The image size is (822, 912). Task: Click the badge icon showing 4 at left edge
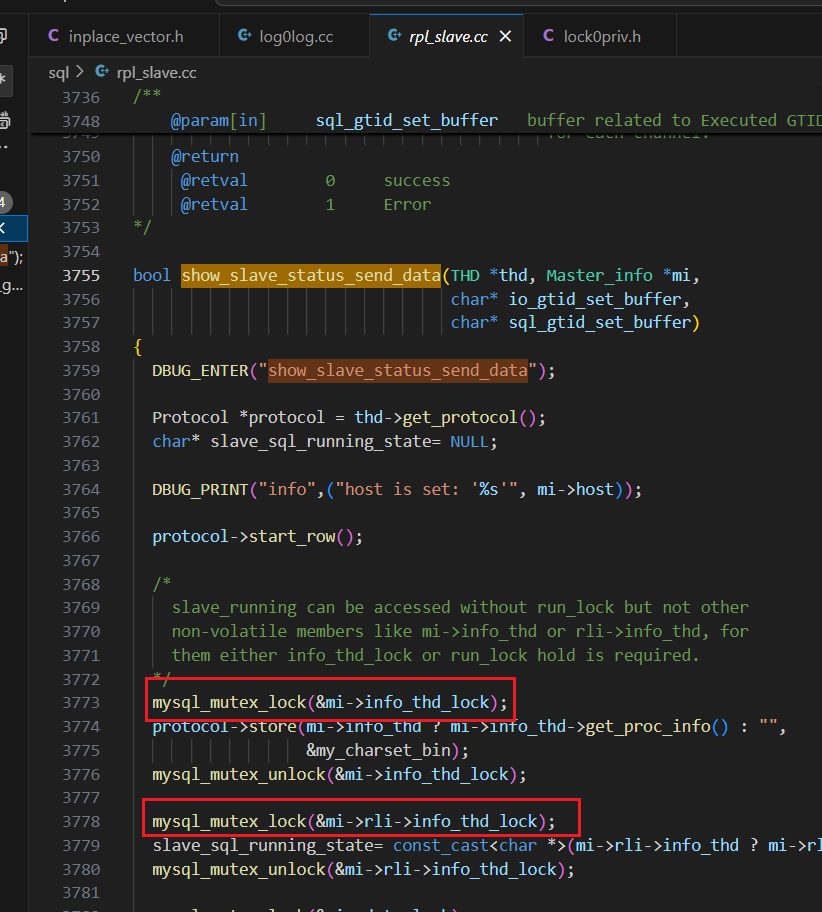coord(5,202)
